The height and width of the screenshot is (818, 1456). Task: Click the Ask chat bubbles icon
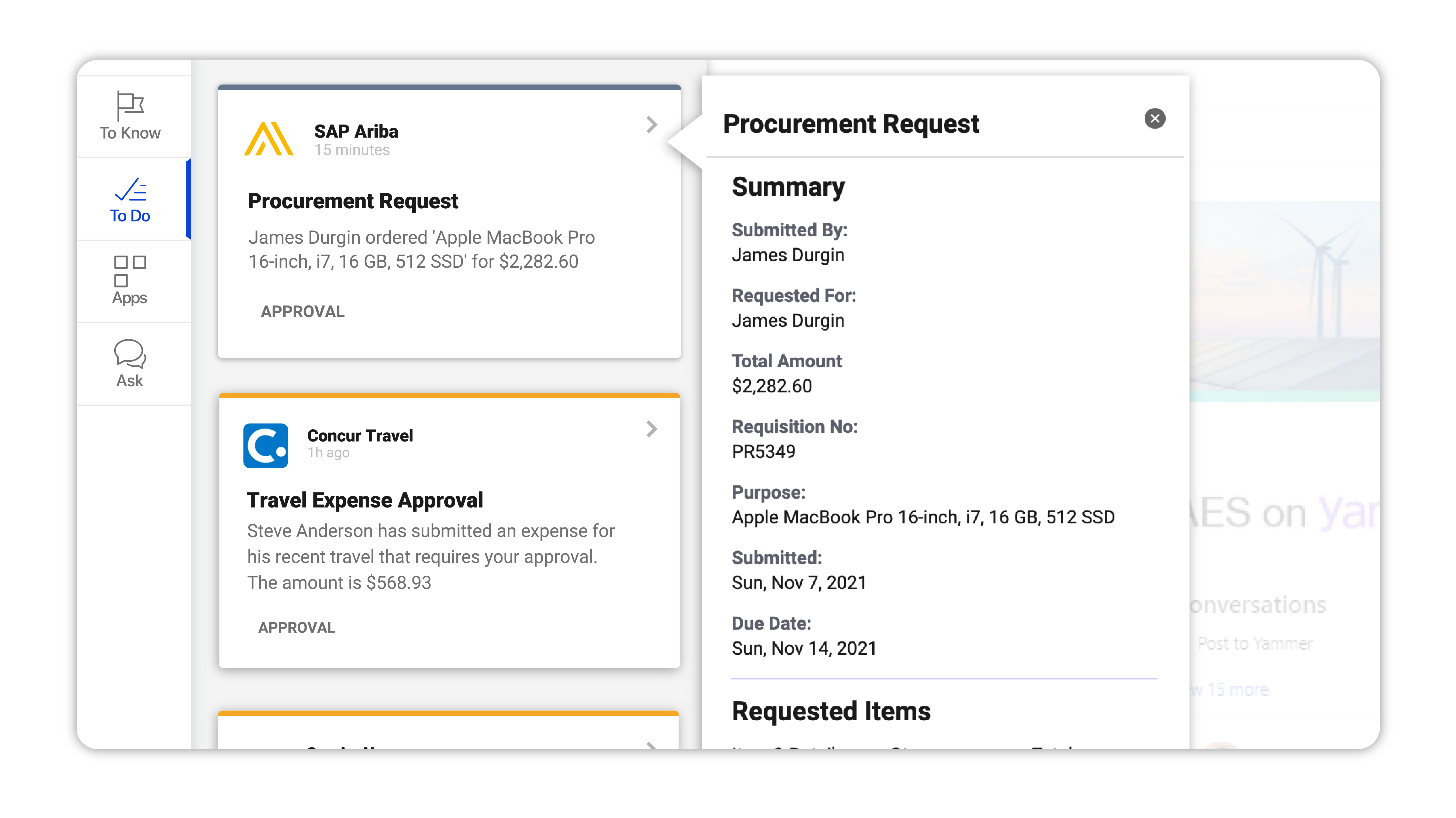[130, 354]
